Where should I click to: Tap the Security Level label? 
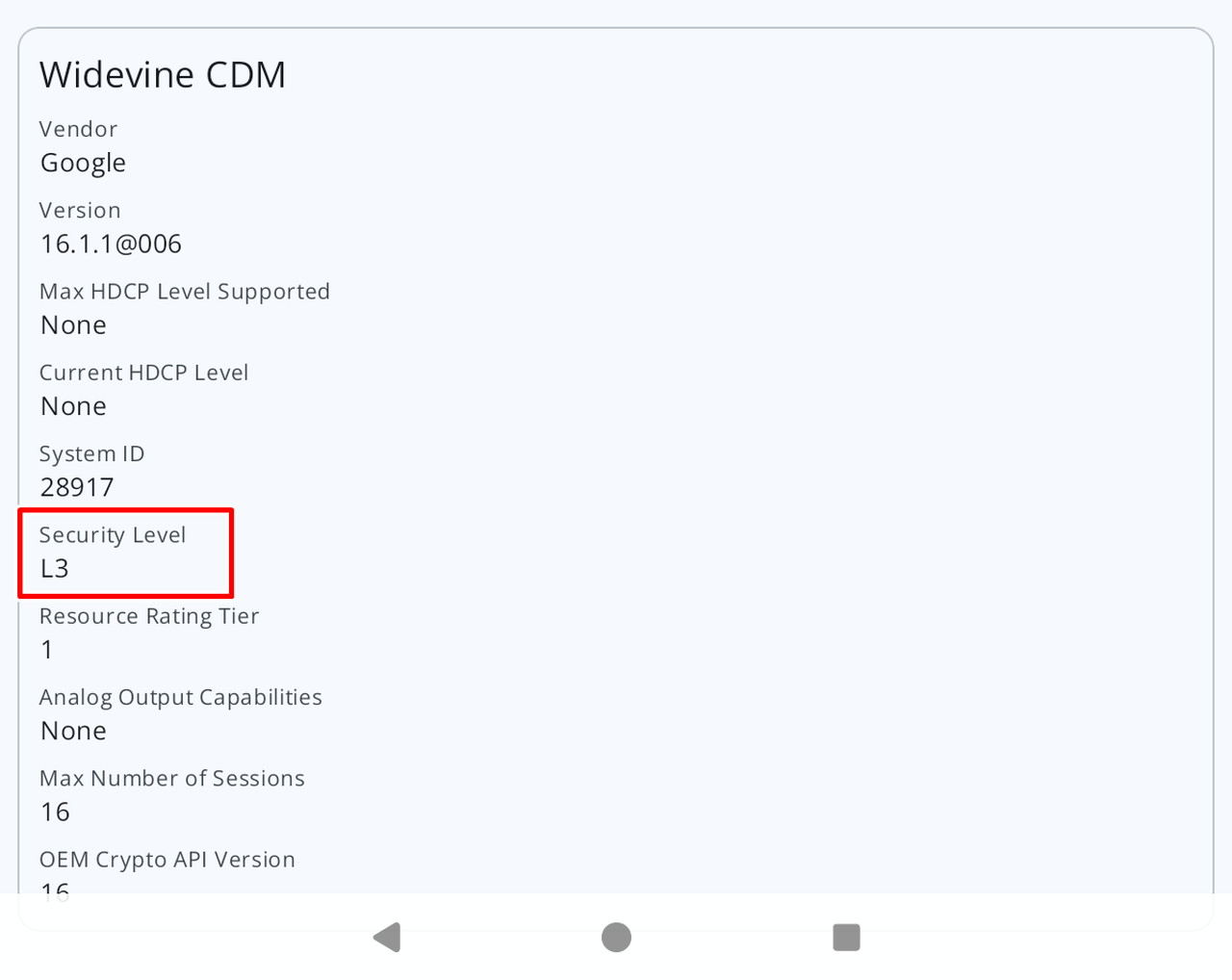point(113,535)
